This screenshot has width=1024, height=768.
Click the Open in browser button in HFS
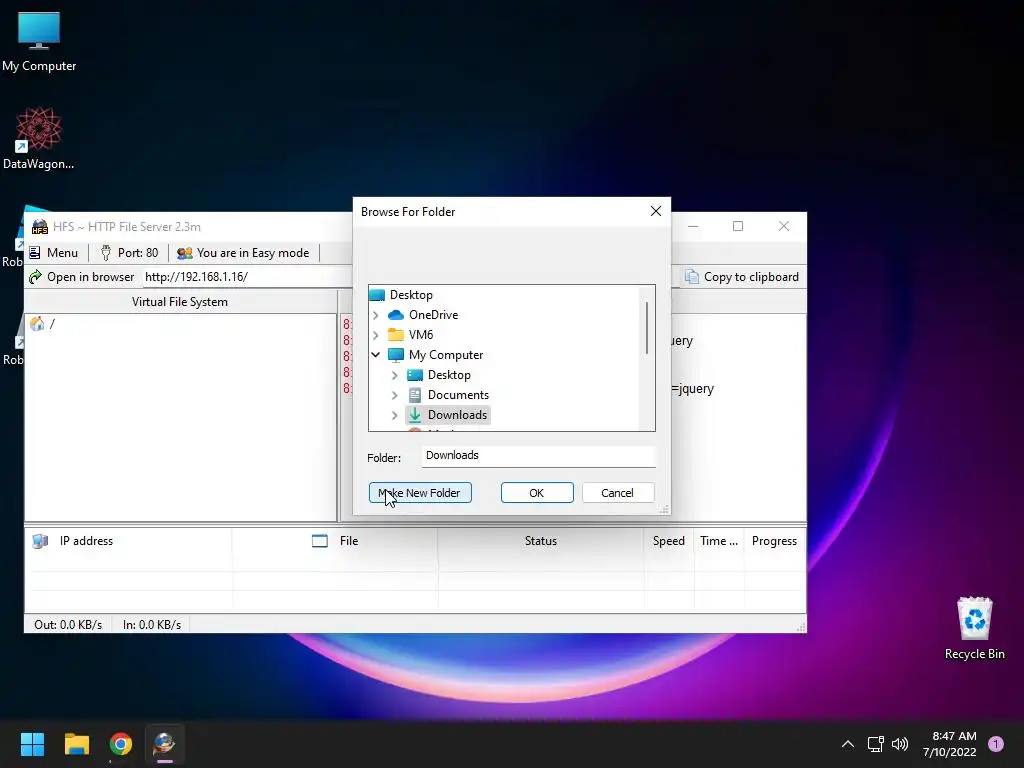82,277
